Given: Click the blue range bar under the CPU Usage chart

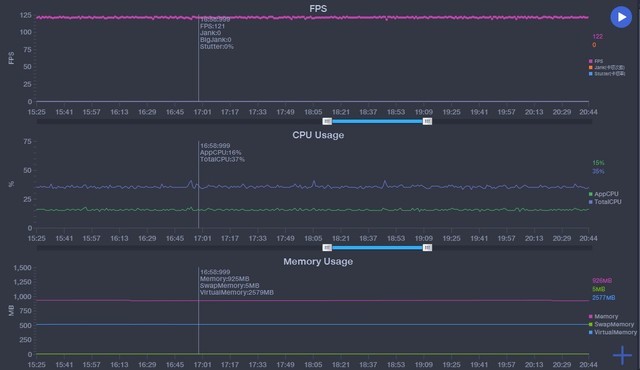Looking at the screenshot, I should click(377, 248).
